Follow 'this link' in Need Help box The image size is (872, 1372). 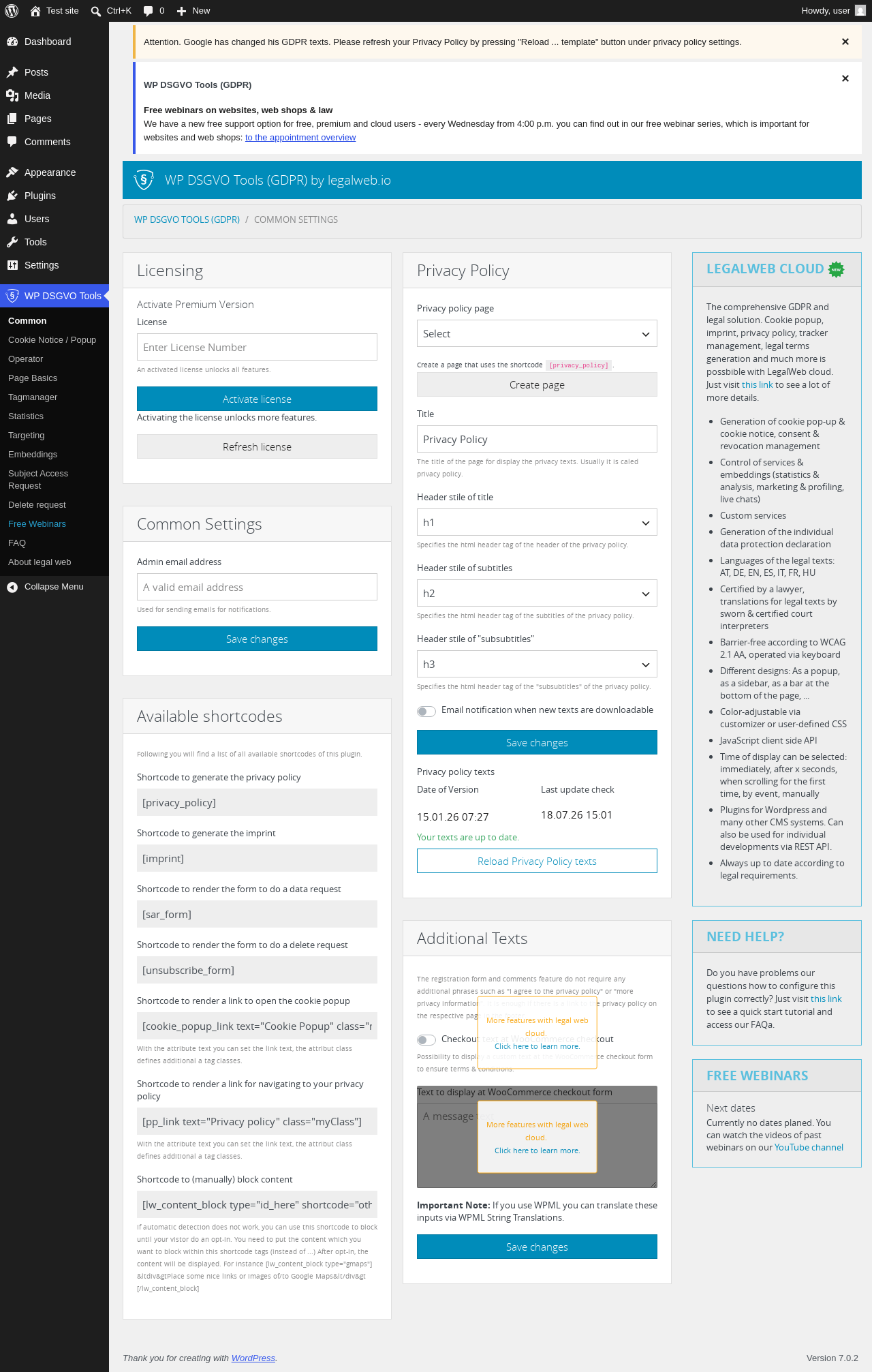826,998
